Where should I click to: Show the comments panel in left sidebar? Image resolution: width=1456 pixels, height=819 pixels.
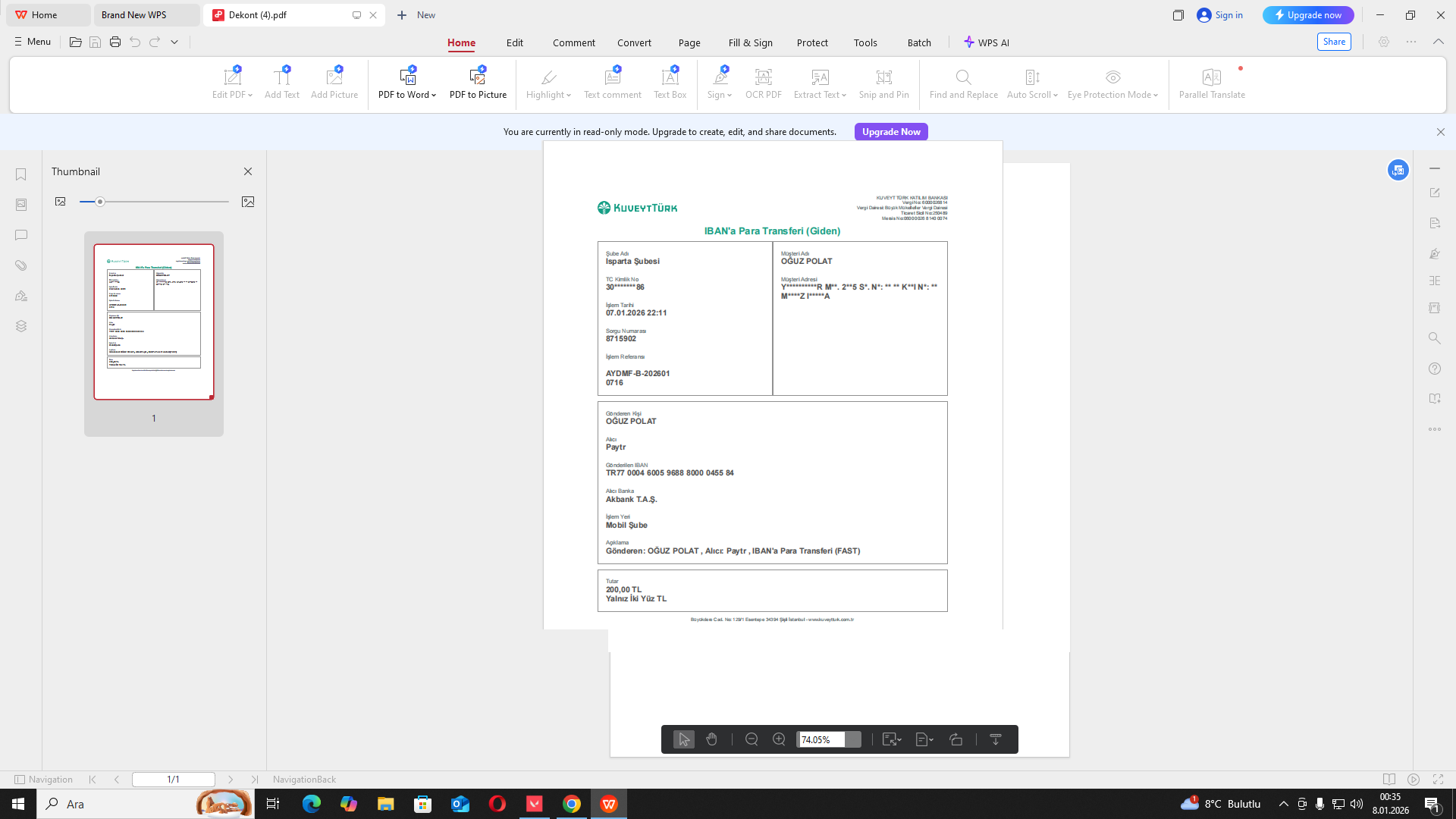(x=21, y=235)
